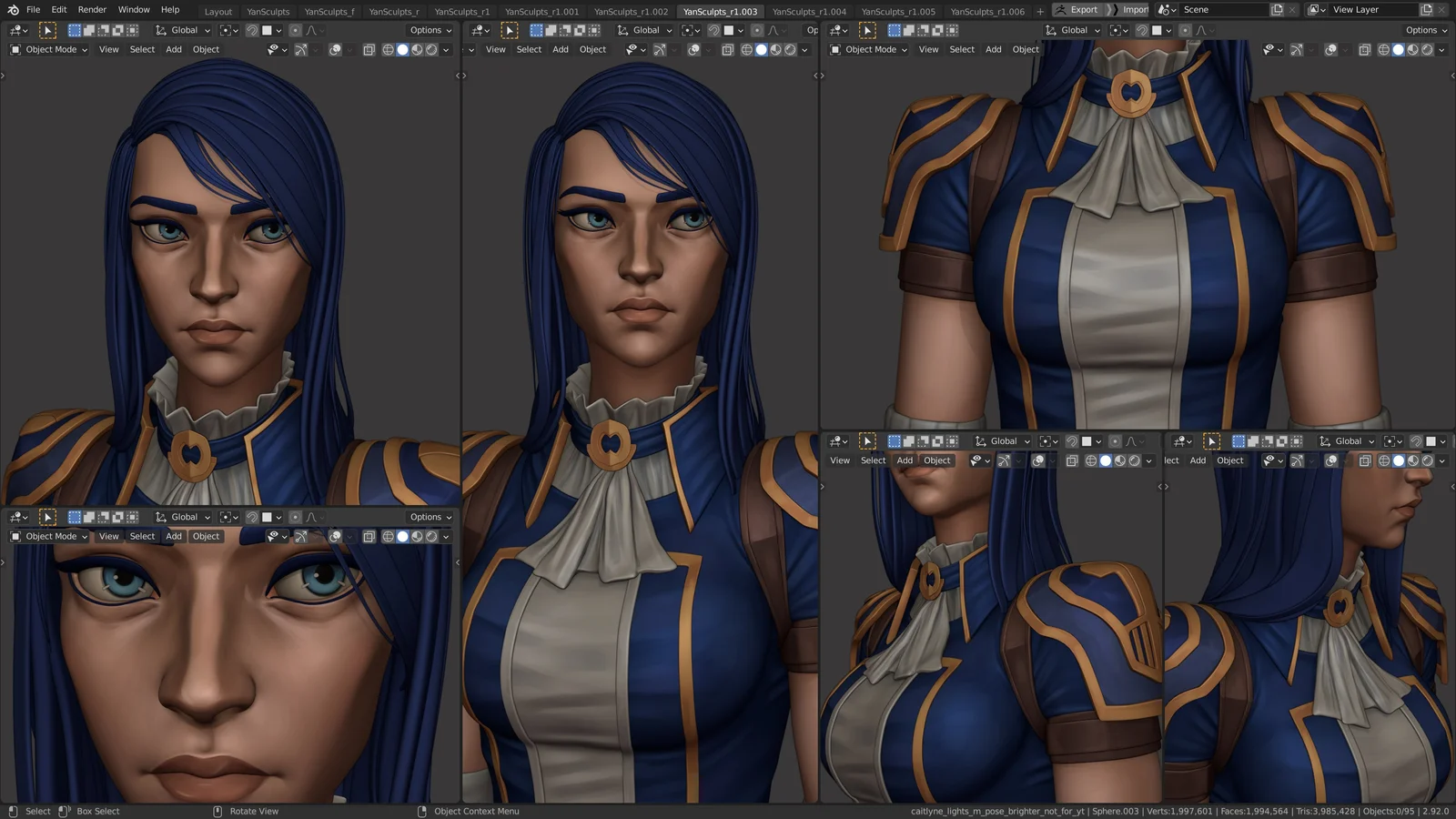Toggle X-Ray mode in the viewport
This screenshot has height=819, width=1456.
pyautogui.click(x=368, y=50)
